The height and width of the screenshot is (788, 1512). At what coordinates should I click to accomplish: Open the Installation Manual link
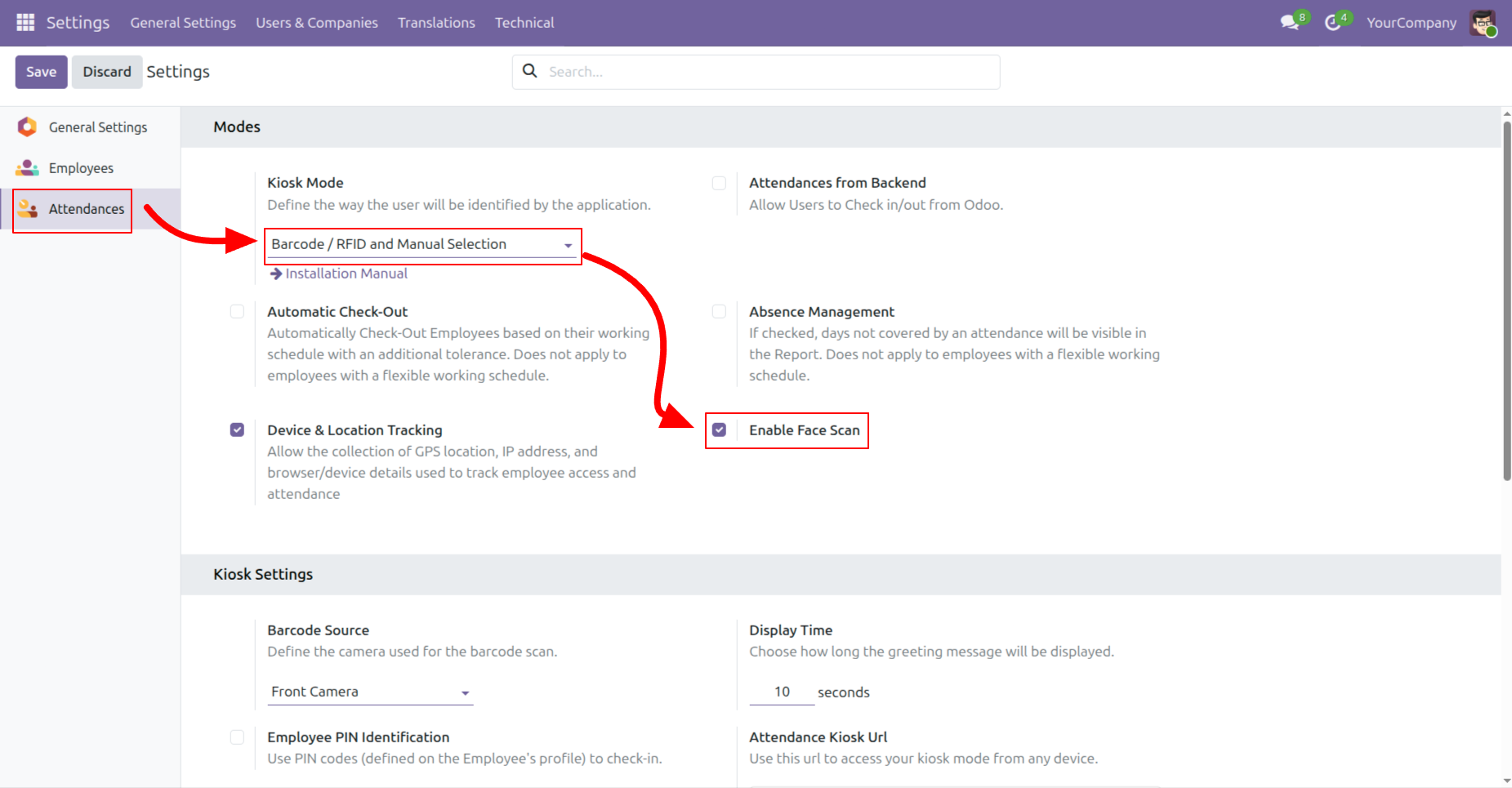[x=346, y=274]
